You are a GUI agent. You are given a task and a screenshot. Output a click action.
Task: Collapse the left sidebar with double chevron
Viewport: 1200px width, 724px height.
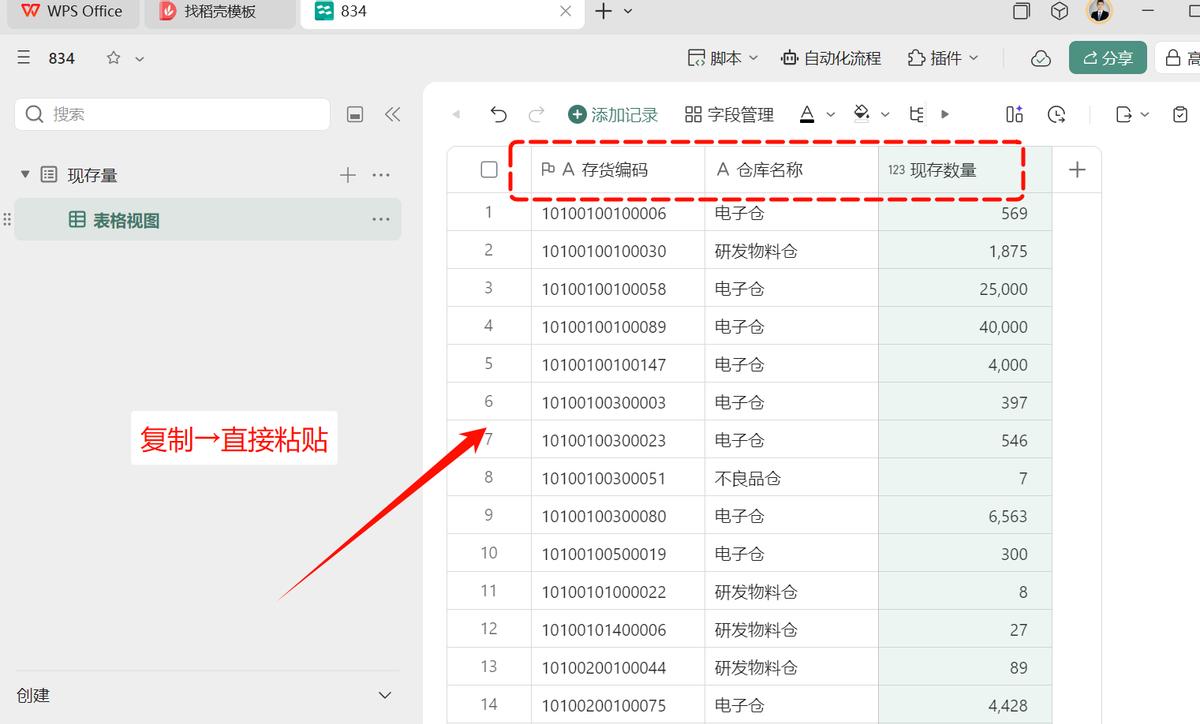[392, 115]
